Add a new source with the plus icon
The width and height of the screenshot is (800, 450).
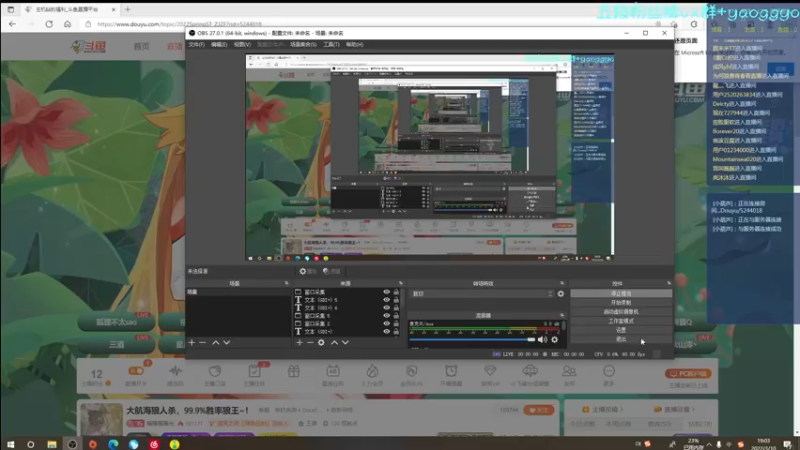[299, 342]
